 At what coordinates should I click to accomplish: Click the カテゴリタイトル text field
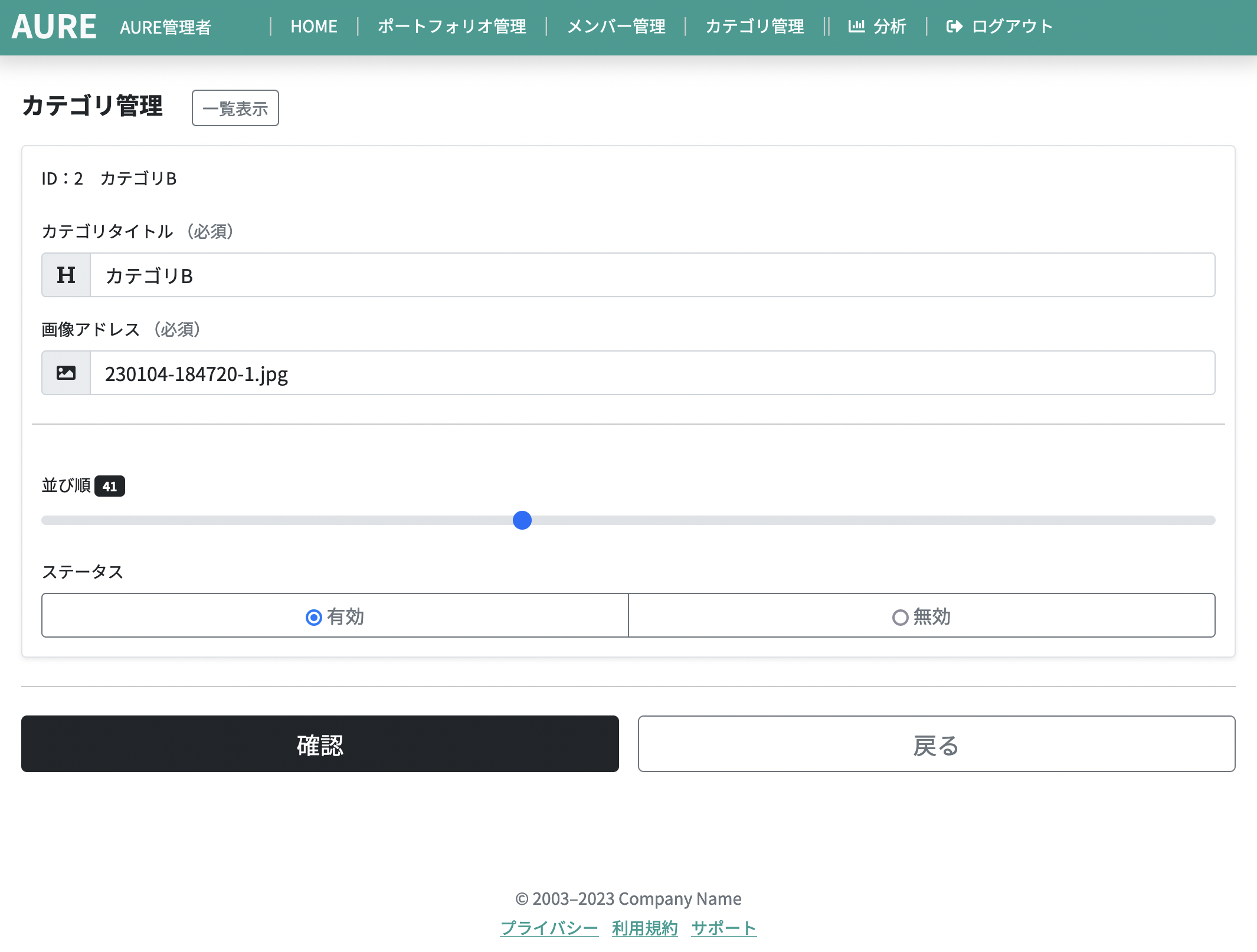tap(652, 275)
